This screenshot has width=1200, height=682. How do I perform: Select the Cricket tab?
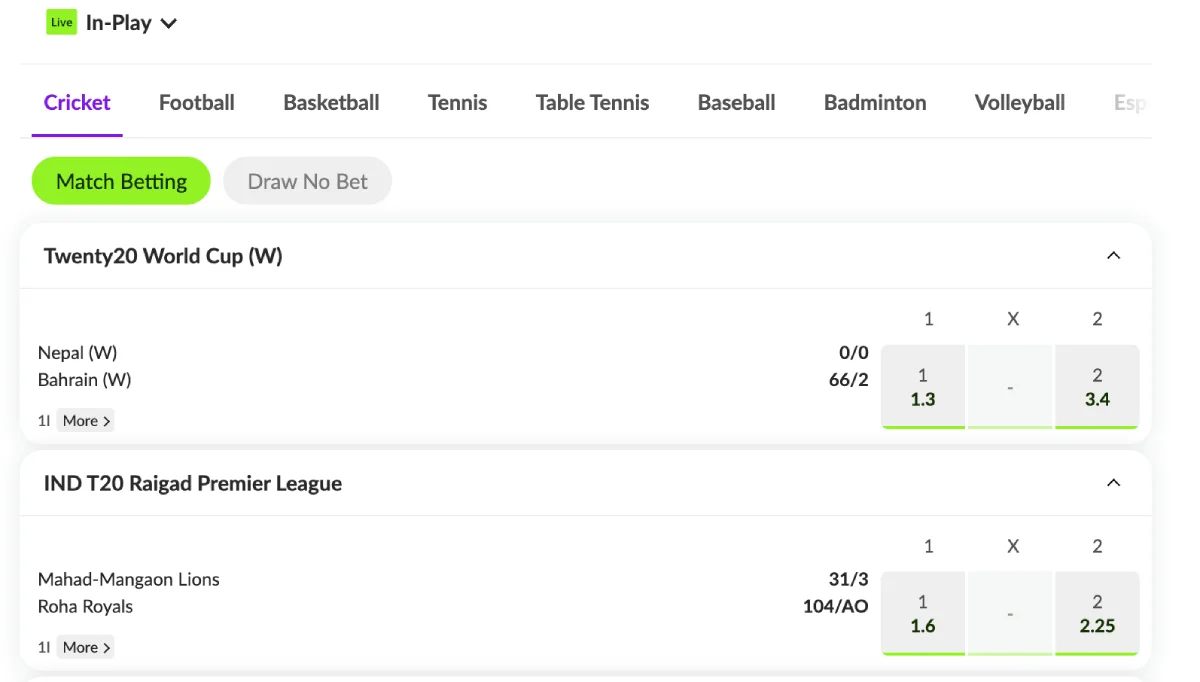(x=77, y=103)
